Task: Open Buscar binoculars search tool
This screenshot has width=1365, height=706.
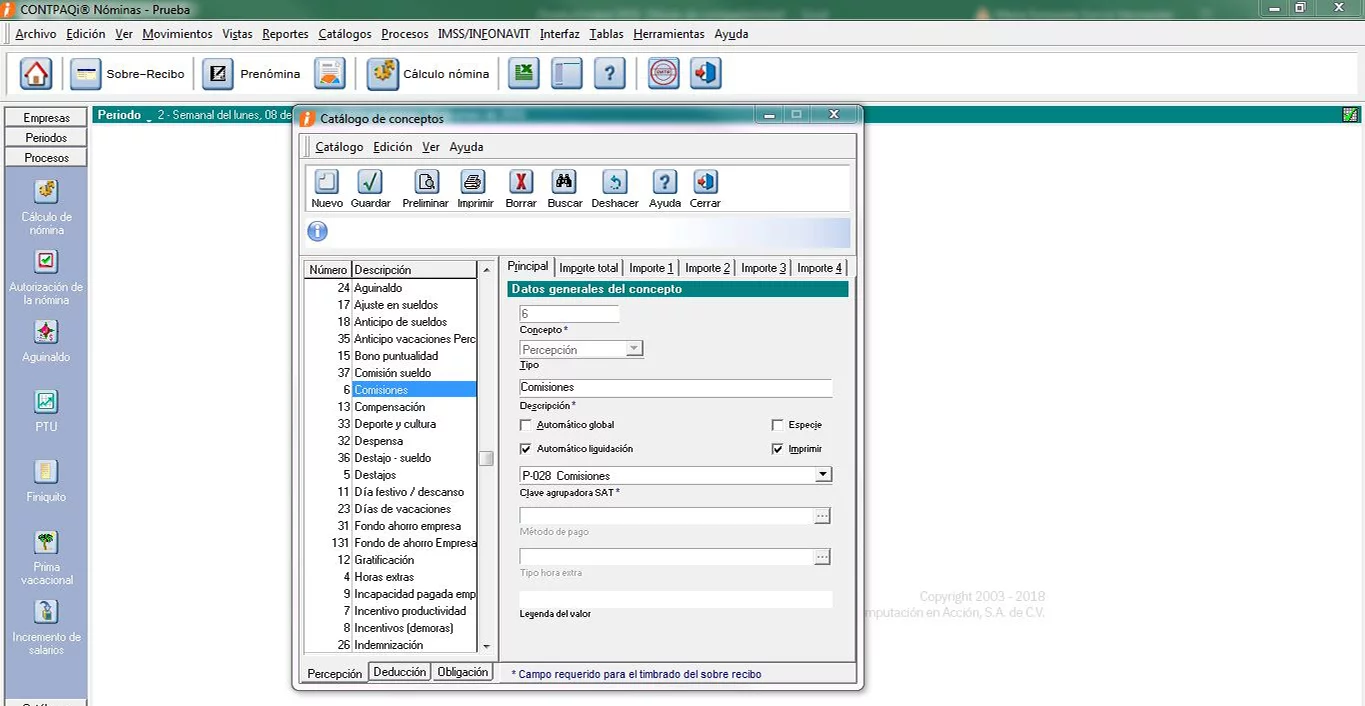Action: [564, 183]
